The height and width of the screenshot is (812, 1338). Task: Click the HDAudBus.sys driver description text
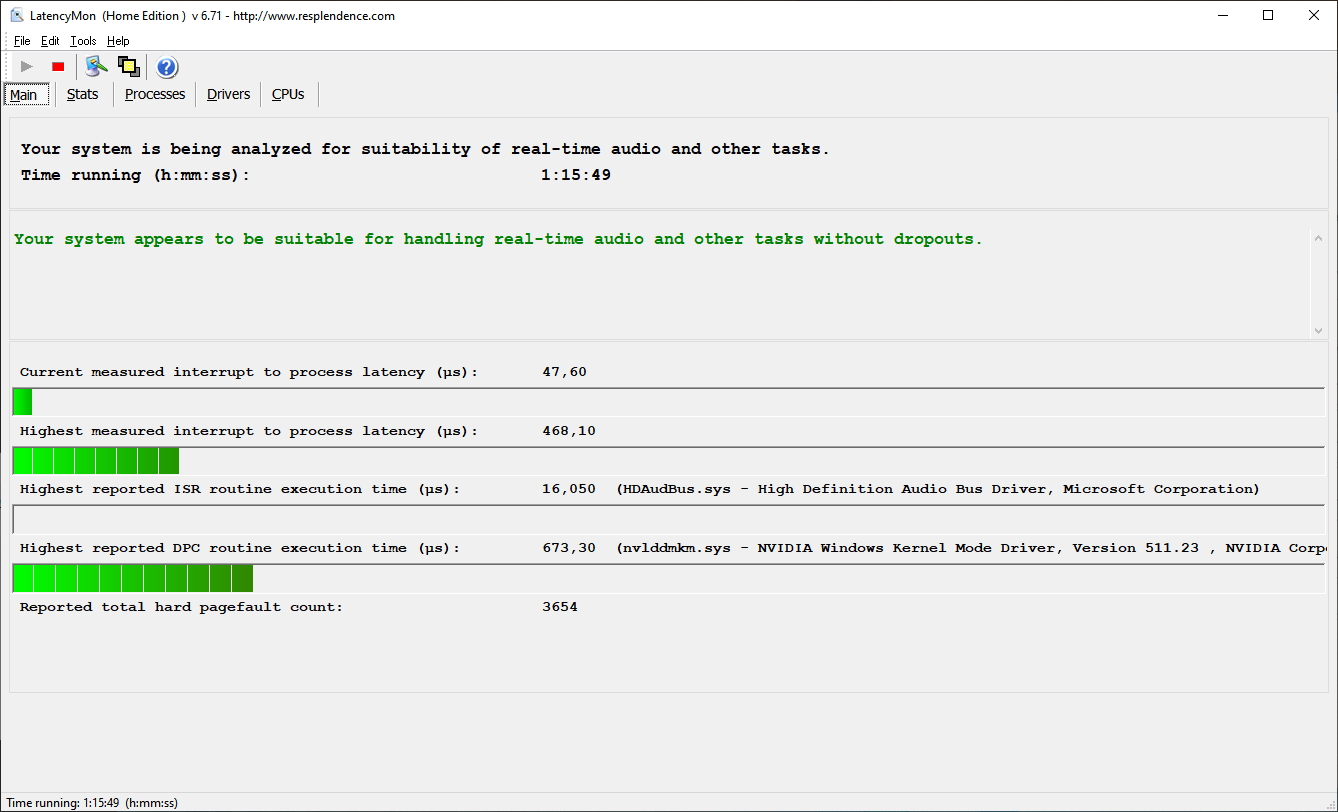tap(938, 489)
